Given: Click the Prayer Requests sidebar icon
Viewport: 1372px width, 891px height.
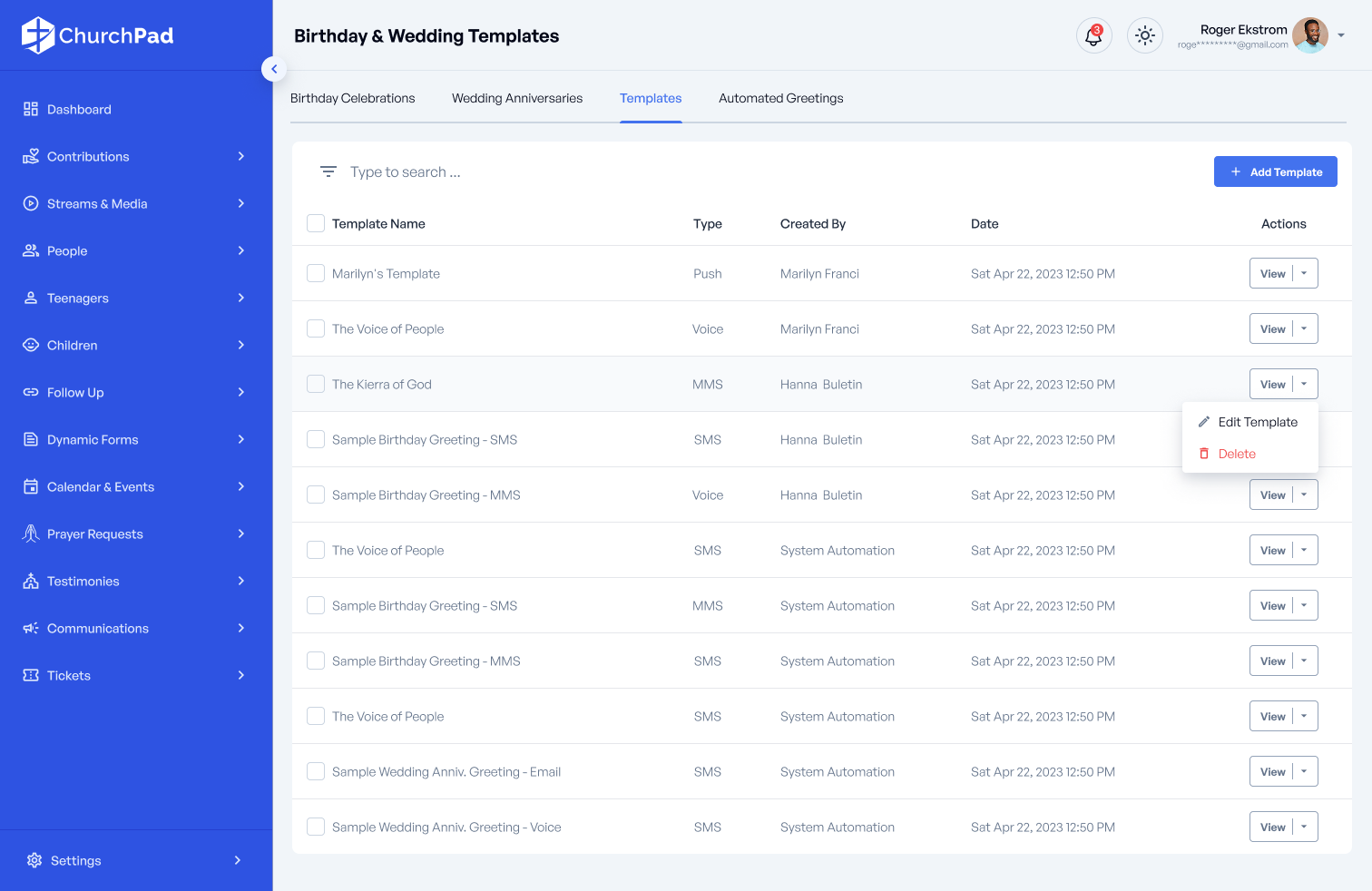Looking at the screenshot, I should pyautogui.click(x=31, y=534).
